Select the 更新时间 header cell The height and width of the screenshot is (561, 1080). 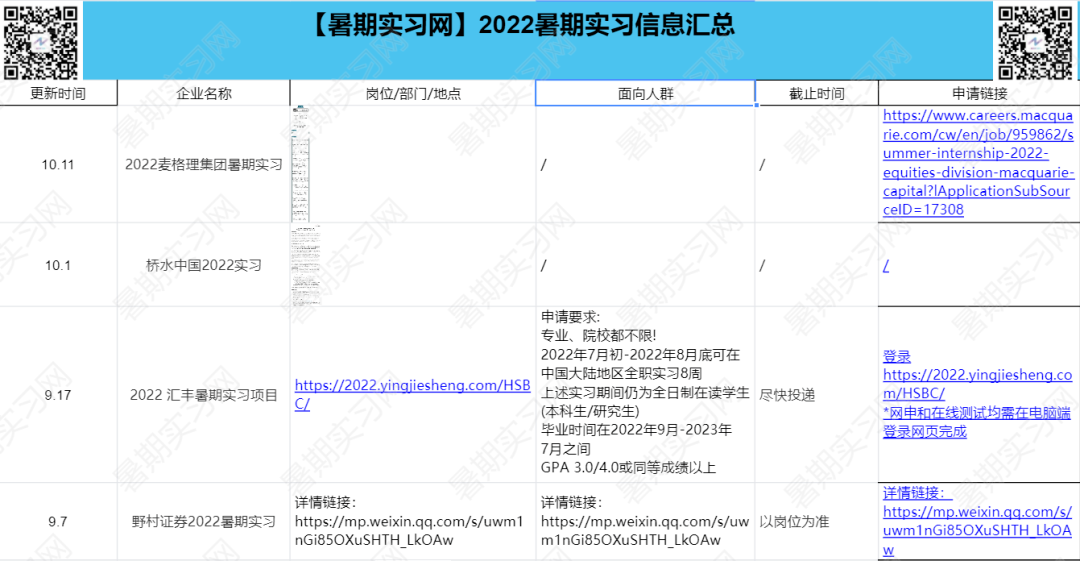tap(58, 94)
